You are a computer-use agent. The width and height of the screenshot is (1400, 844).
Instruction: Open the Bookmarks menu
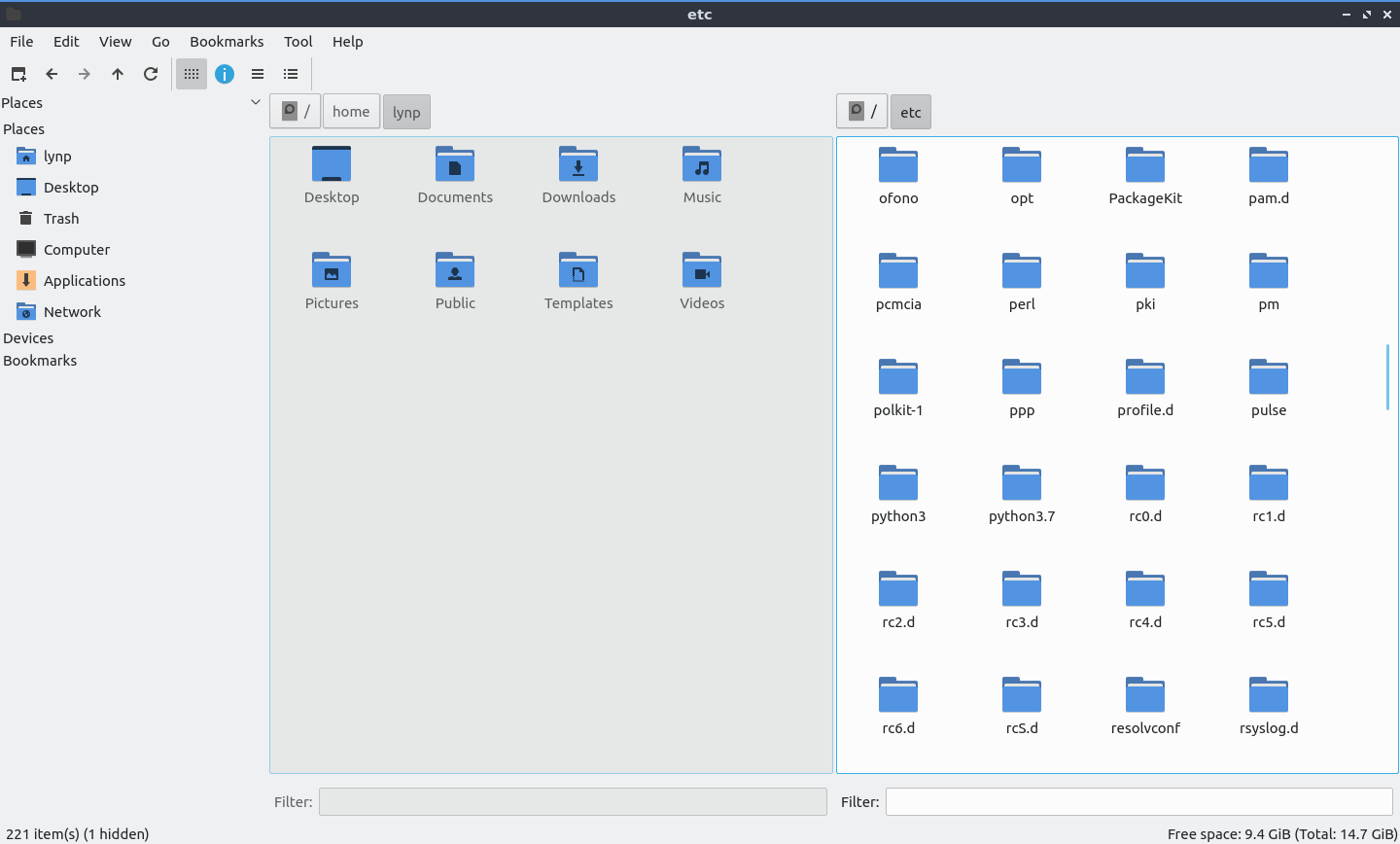[227, 42]
